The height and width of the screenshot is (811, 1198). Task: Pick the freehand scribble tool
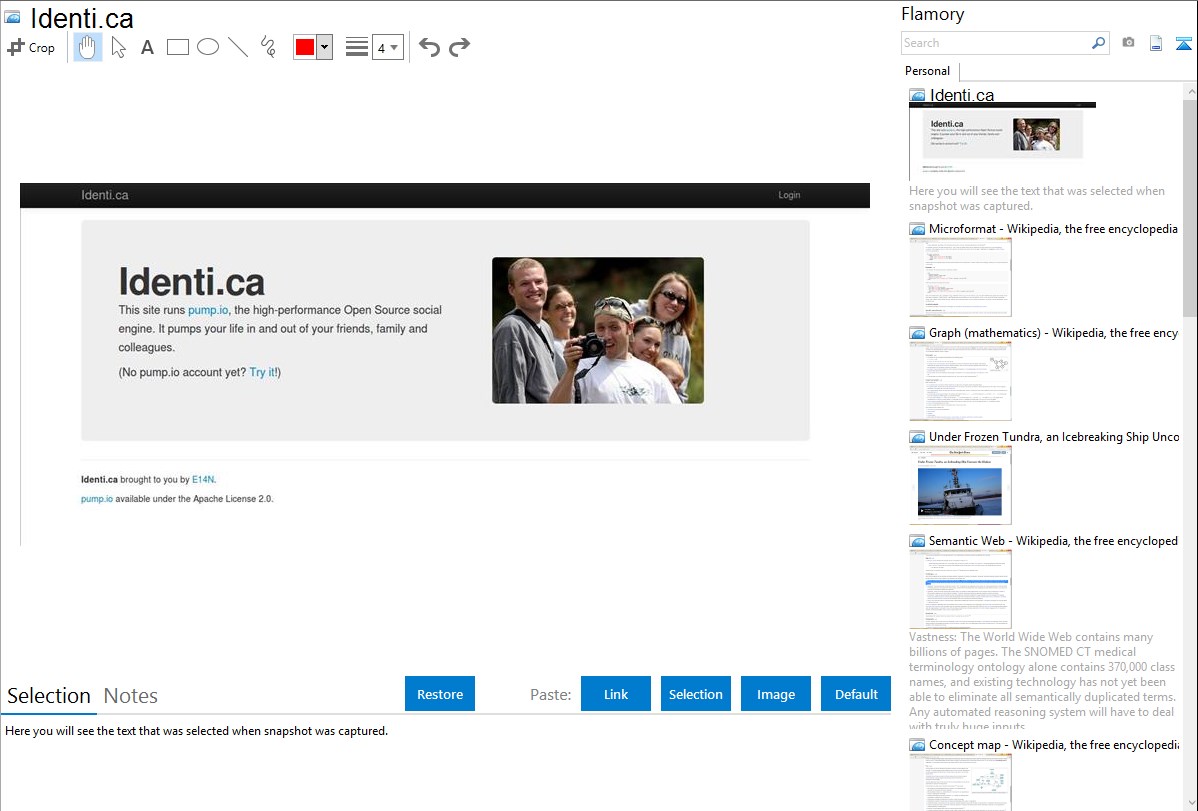(x=268, y=47)
